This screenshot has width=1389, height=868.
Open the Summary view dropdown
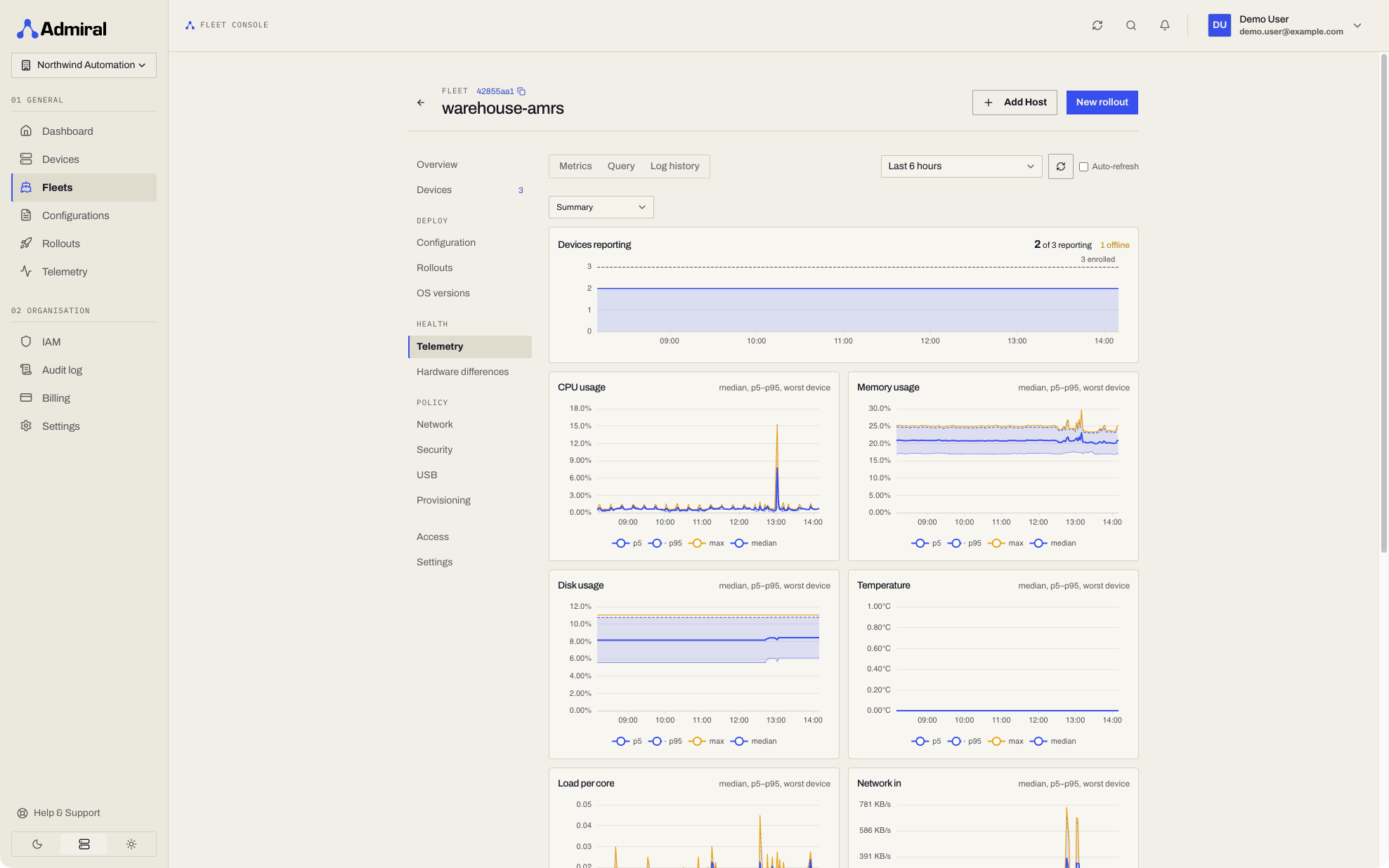tap(601, 207)
